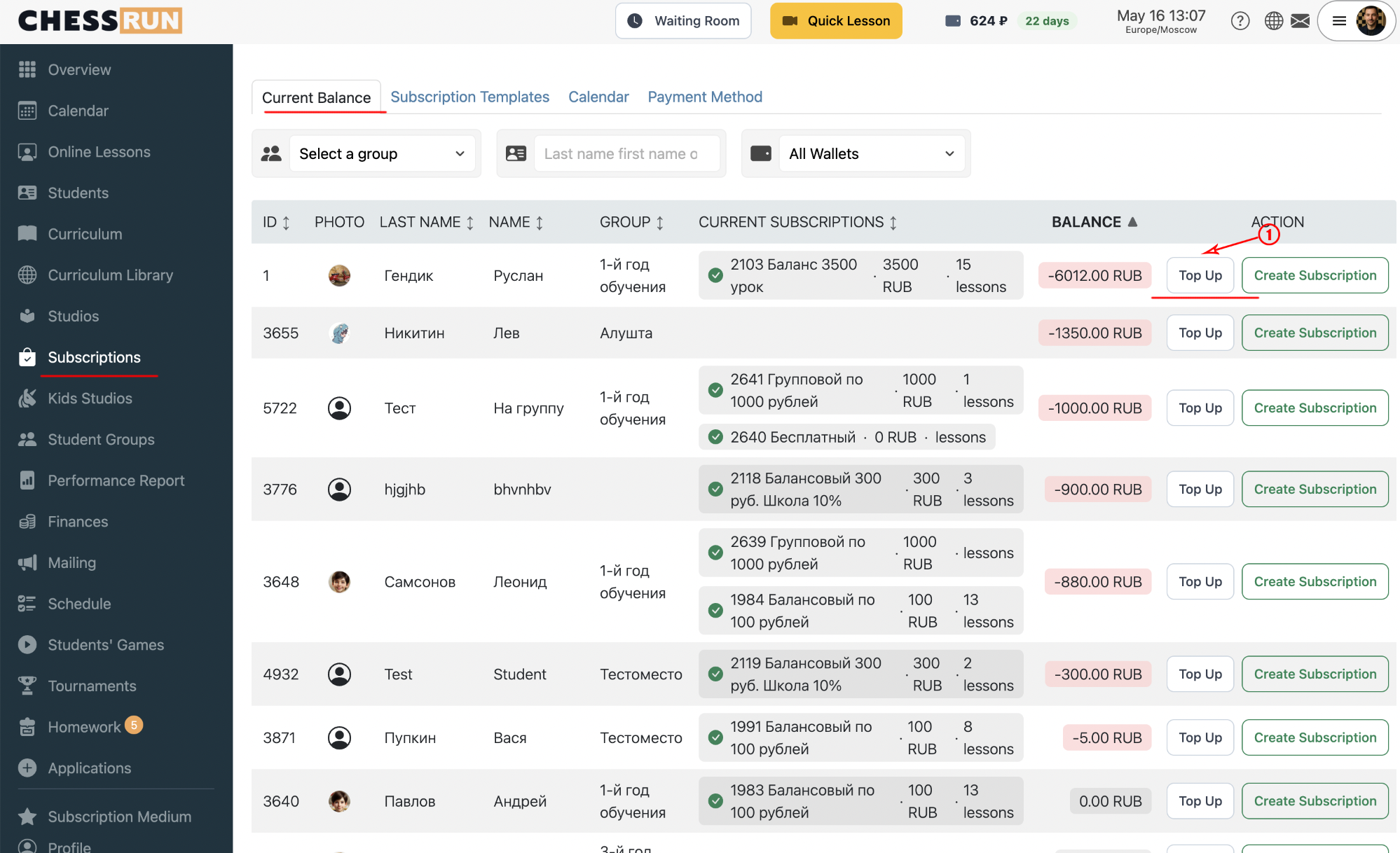1400x853 pixels.
Task: Open Students' Games
Action: [105, 645]
